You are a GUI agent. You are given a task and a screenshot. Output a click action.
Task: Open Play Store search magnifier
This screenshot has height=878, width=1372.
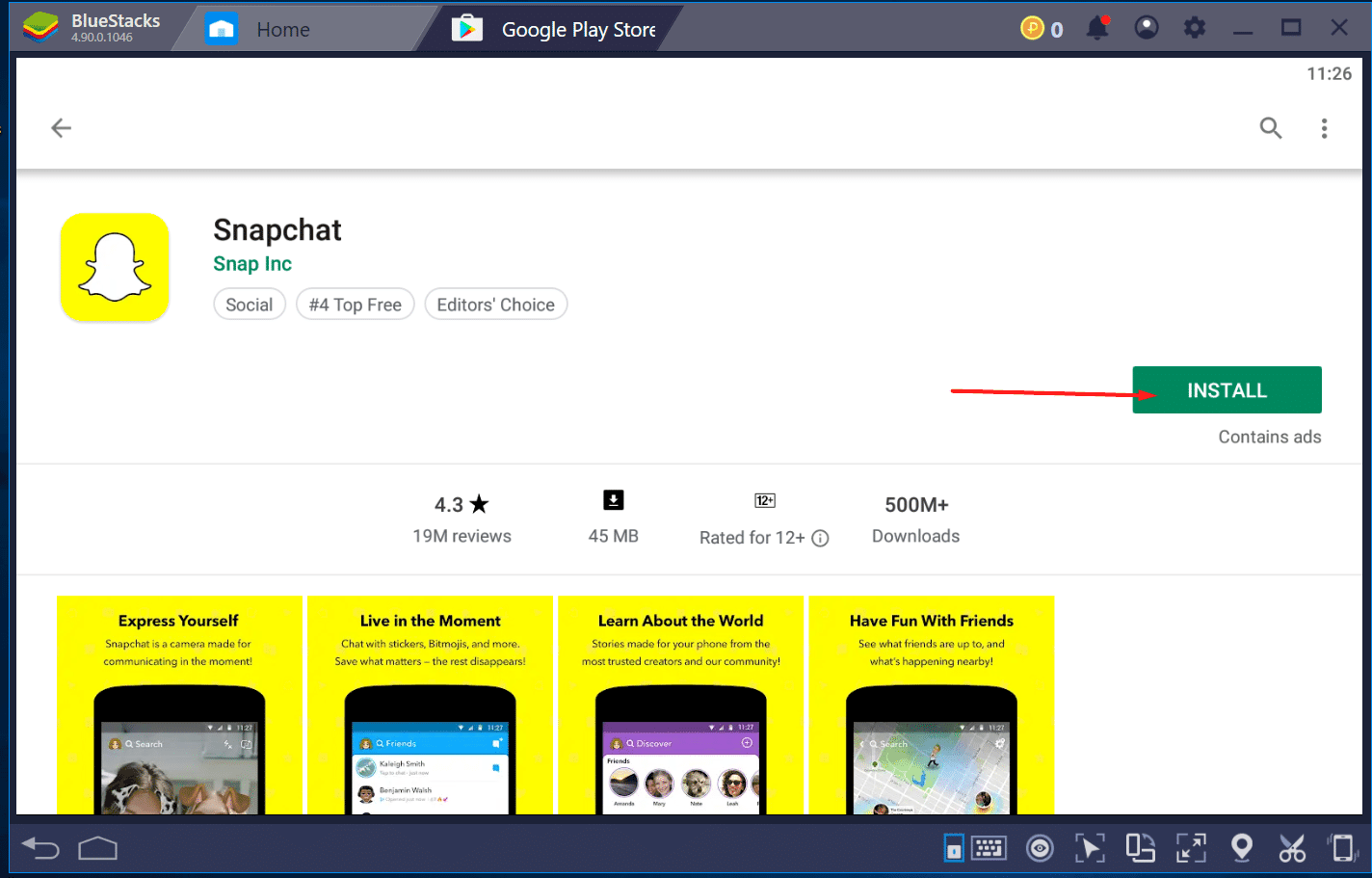(x=1271, y=128)
